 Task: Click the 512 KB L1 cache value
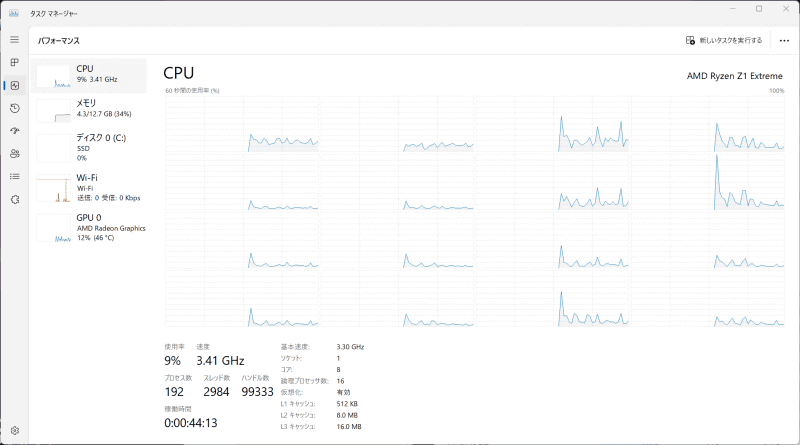tap(347, 404)
